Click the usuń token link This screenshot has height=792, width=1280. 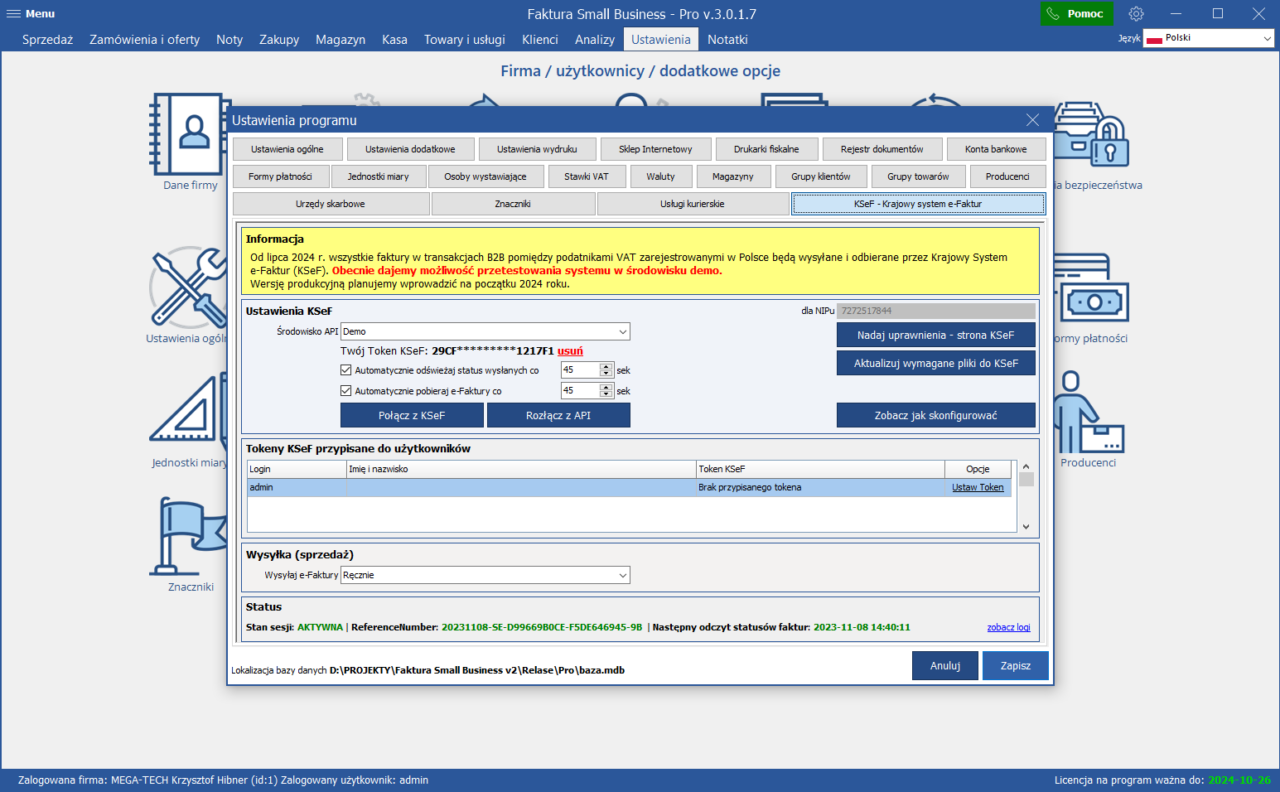click(570, 351)
